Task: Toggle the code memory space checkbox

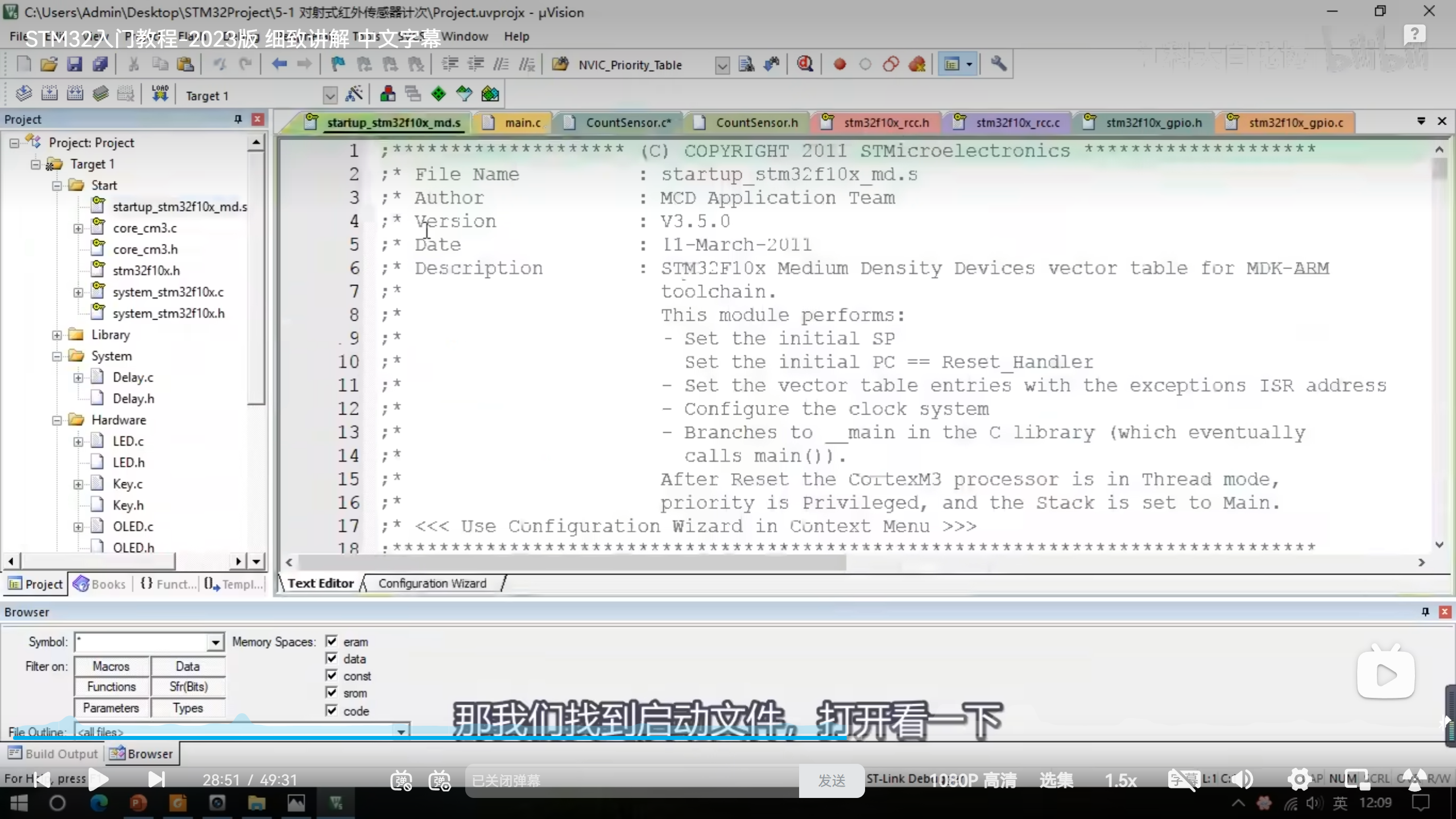Action: (x=332, y=710)
